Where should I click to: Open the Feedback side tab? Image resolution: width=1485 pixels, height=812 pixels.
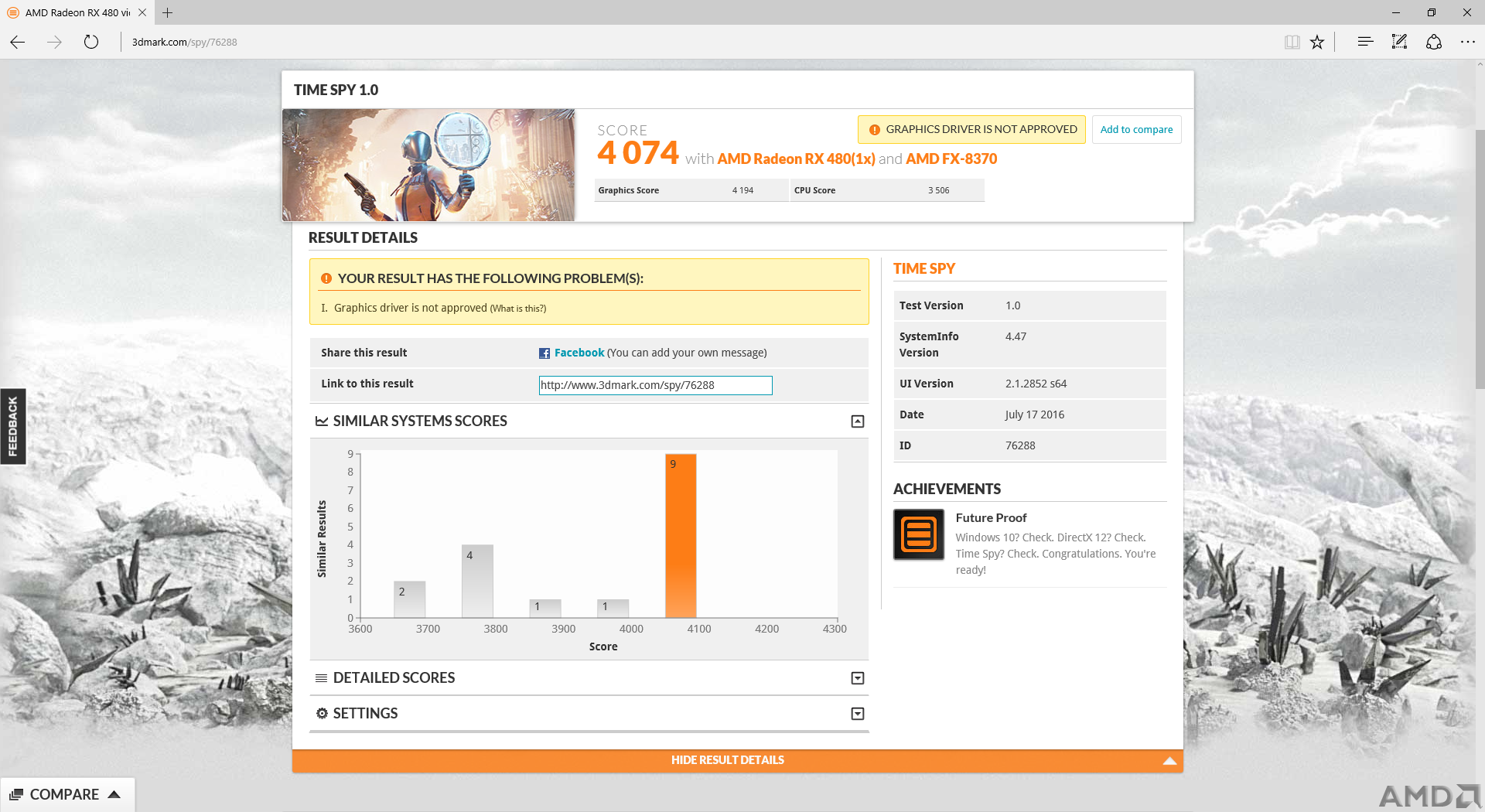tap(12, 426)
